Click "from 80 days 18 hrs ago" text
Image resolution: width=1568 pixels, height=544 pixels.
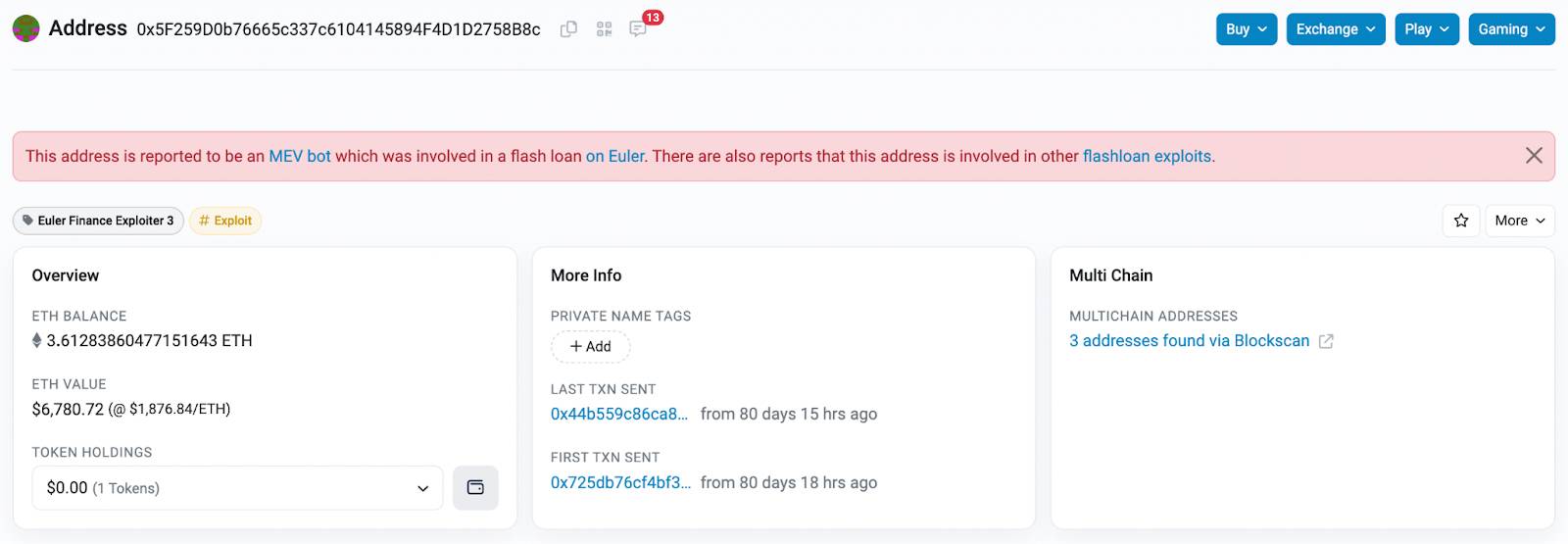pos(789,482)
